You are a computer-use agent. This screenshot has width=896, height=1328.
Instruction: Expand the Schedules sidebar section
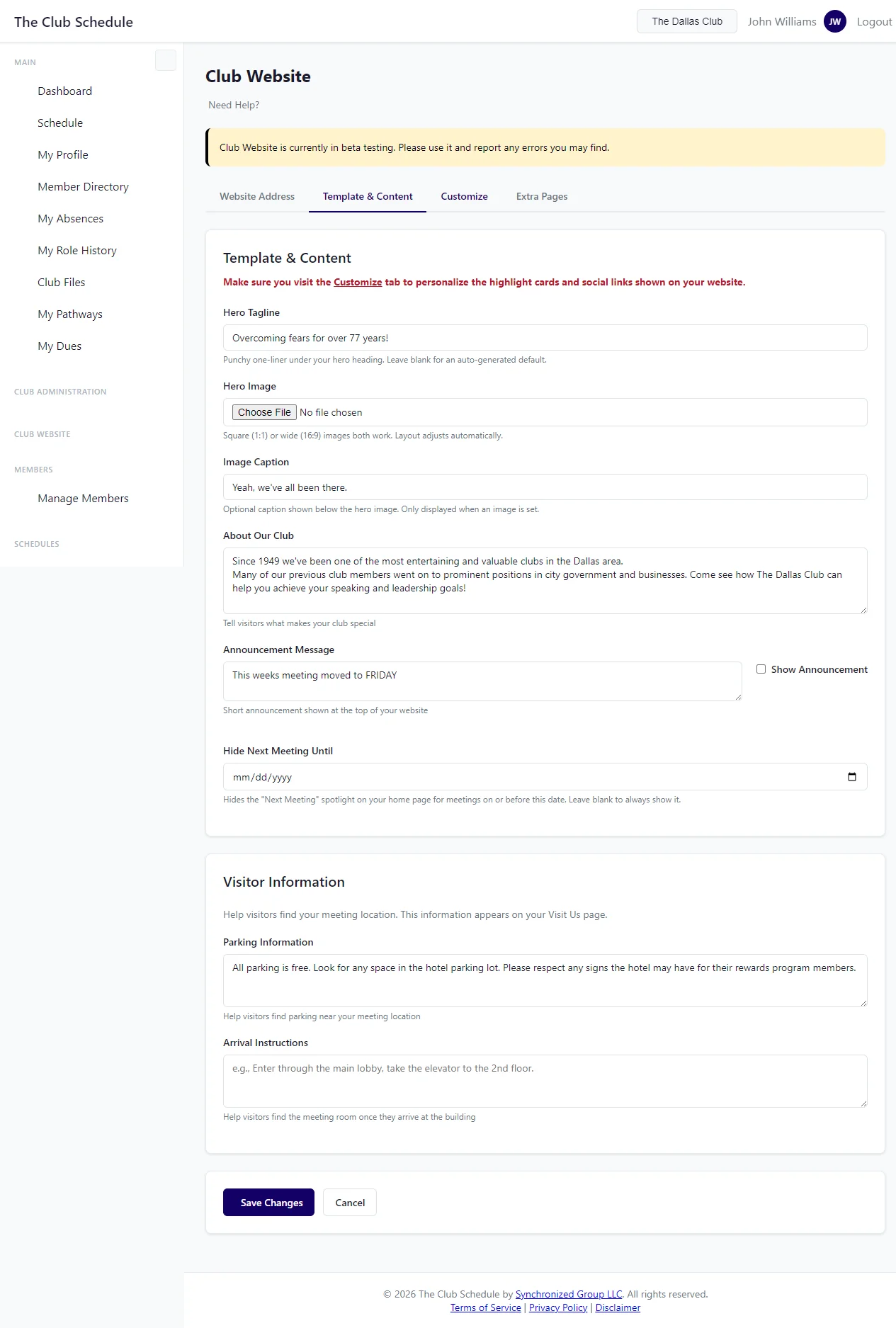click(x=37, y=544)
